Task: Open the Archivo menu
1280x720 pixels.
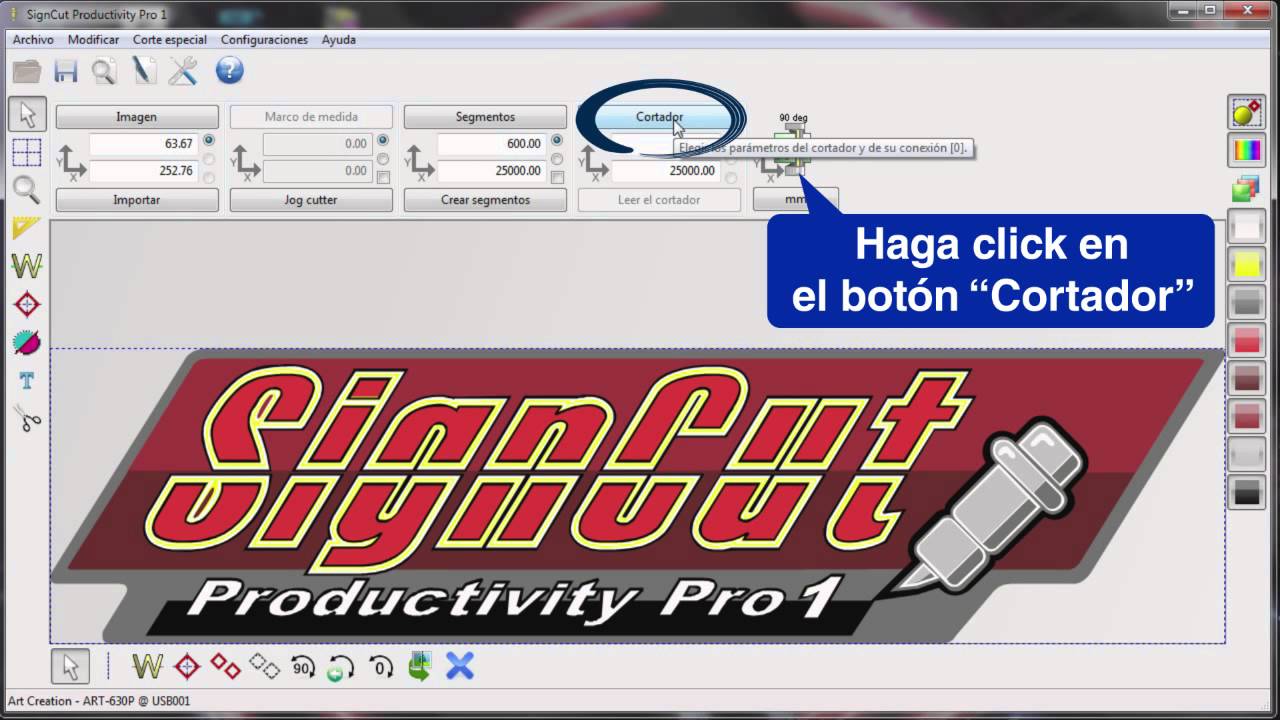Action: point(33,40)
